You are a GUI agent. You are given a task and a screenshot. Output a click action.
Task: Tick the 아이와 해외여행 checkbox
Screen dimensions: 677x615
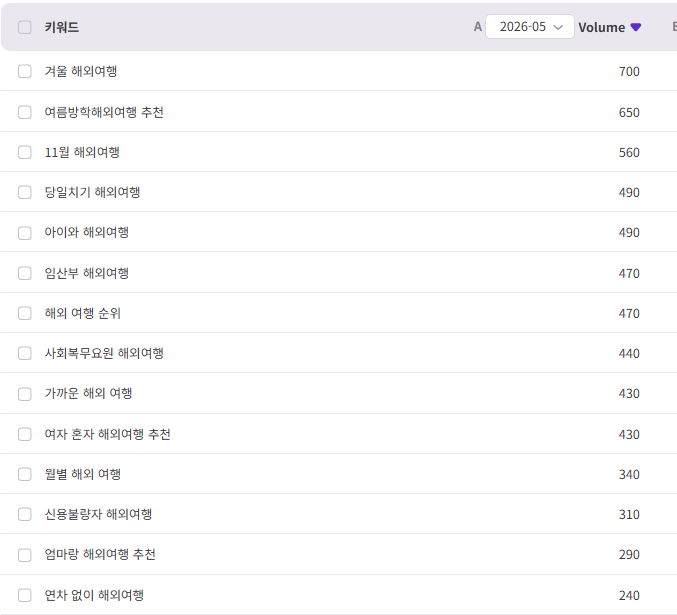pyautogui.click(x=25, y=233)
